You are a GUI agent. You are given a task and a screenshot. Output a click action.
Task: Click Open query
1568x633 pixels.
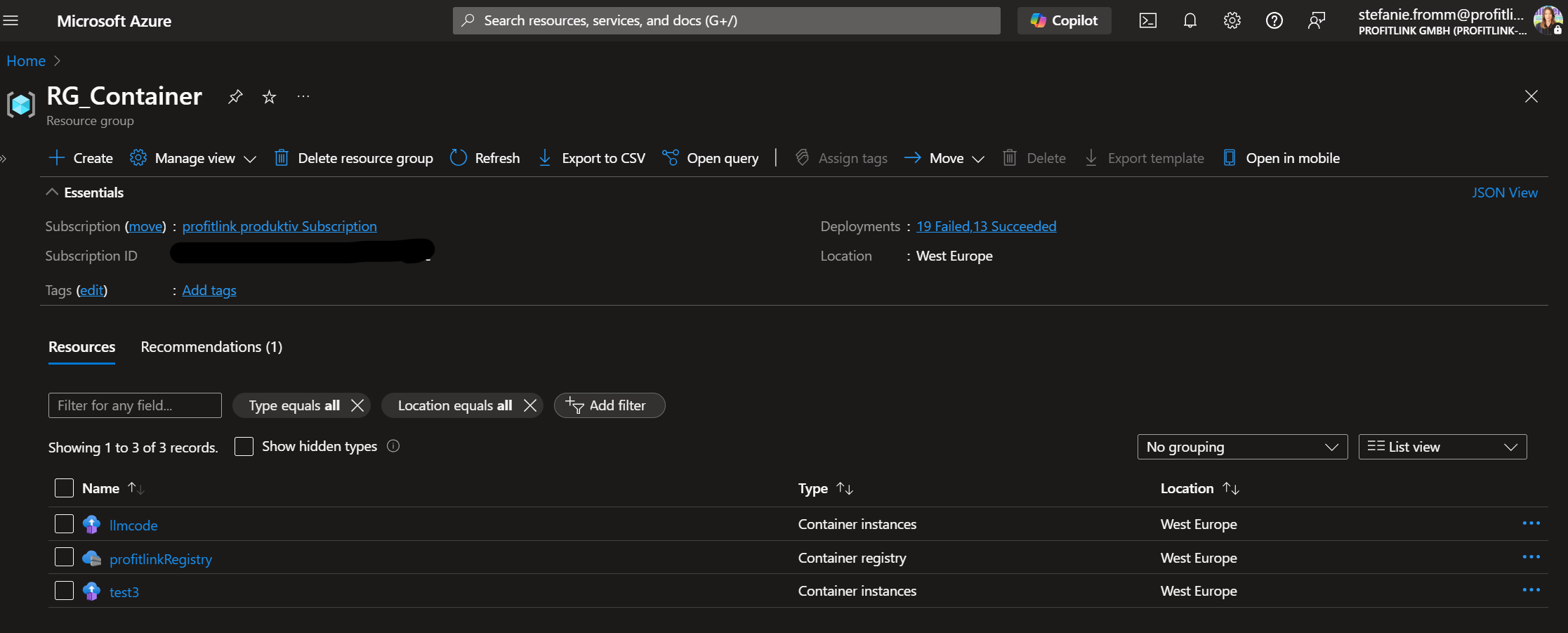pyautogui.click(x=711, y=158)
